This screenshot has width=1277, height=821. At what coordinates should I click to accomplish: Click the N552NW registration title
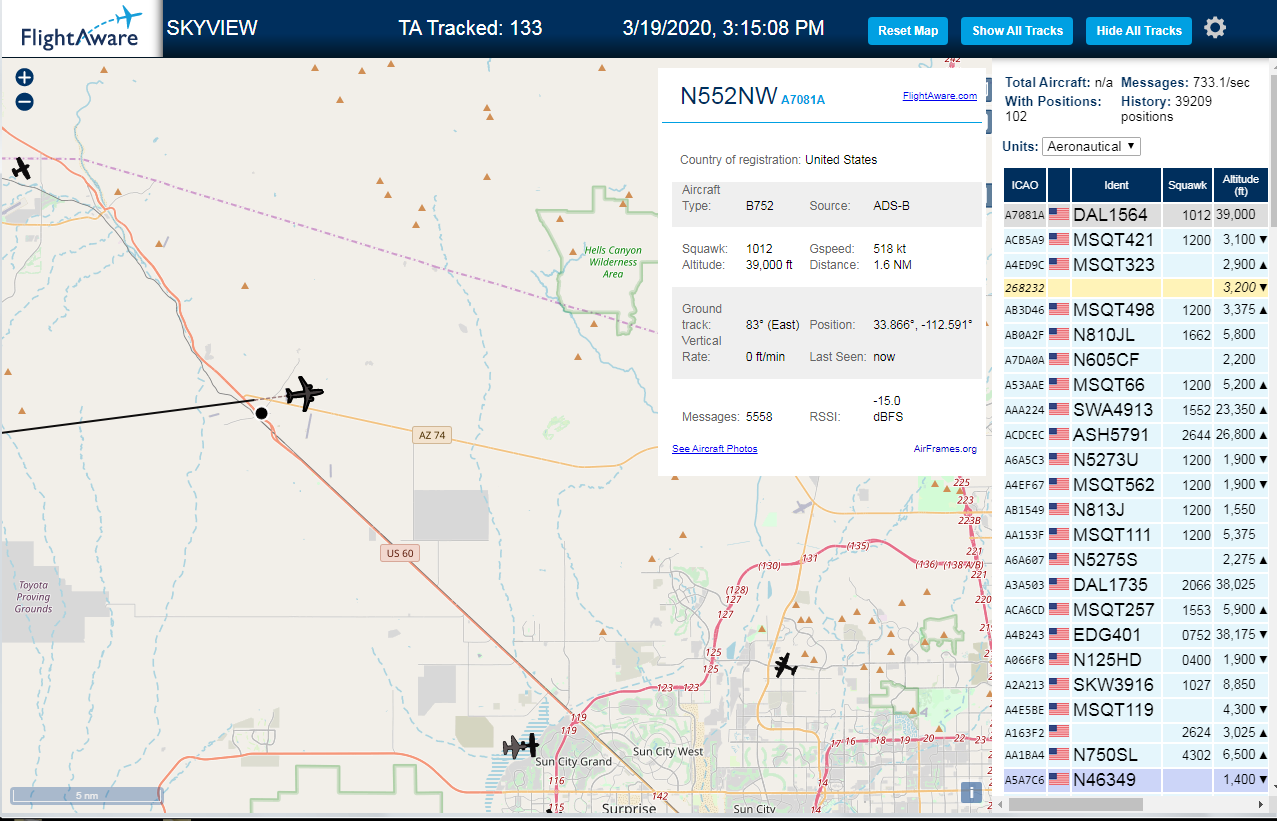coord(729,96)
